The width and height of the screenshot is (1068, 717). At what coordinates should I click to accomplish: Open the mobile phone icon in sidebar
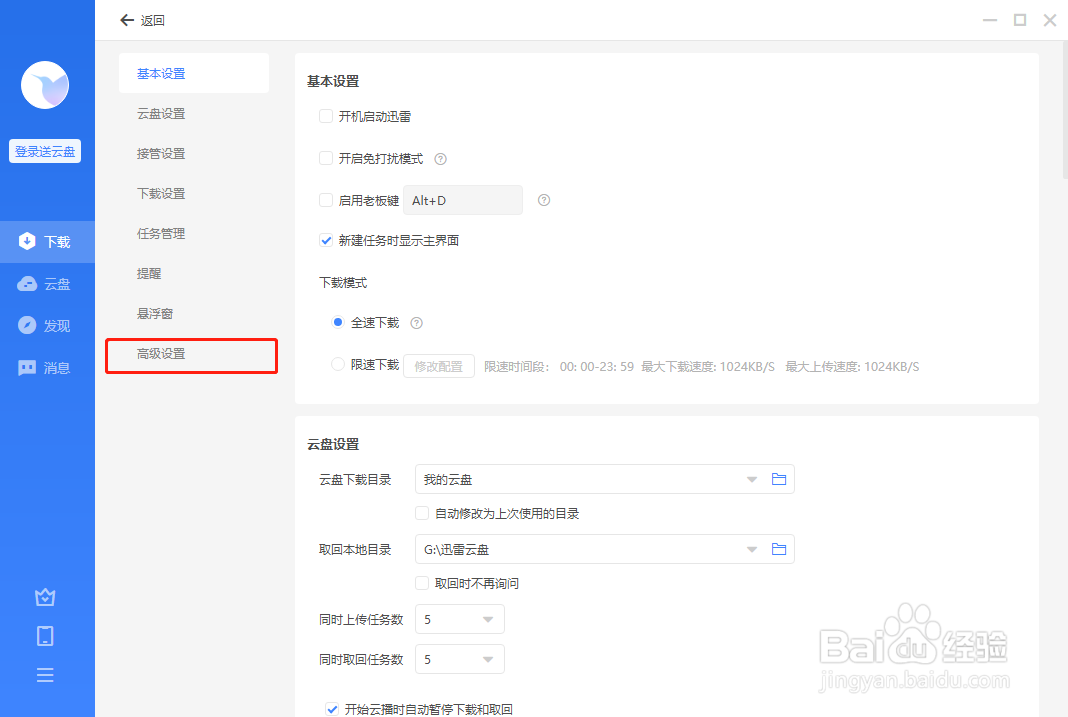[x=45, y=635]
